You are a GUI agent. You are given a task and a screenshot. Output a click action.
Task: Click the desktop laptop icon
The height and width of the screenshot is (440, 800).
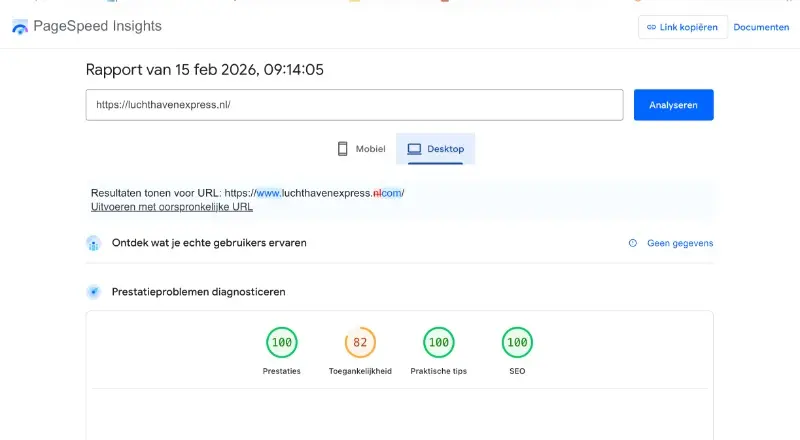(x=414, y=149)
